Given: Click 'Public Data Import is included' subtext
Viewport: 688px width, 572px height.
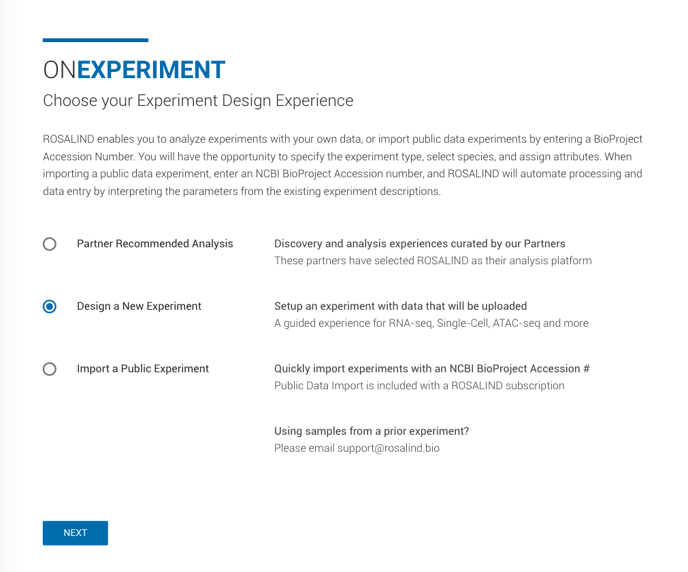Looking at the screenshot, I should point(419,386).
